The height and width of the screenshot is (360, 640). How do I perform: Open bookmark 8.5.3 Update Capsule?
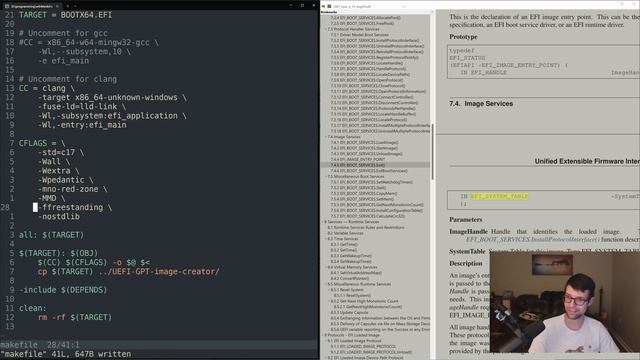(349, 313)
